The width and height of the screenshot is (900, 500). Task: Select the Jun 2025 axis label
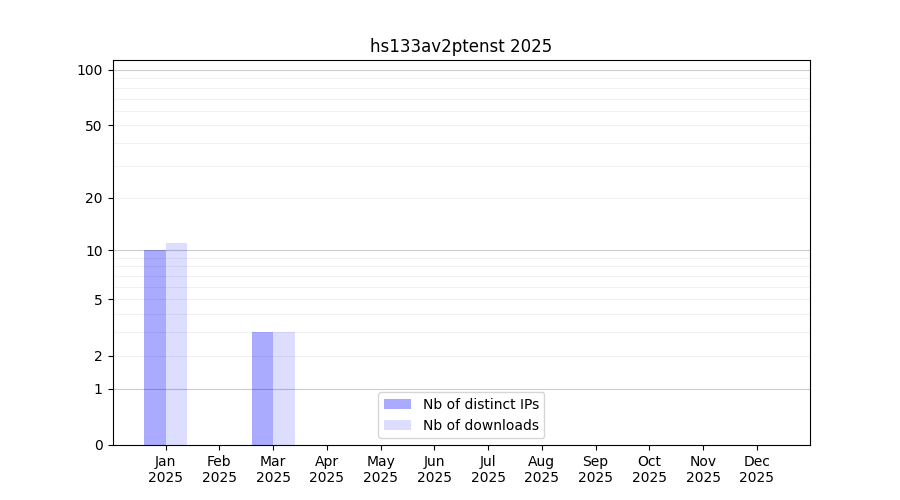(434, 469)
